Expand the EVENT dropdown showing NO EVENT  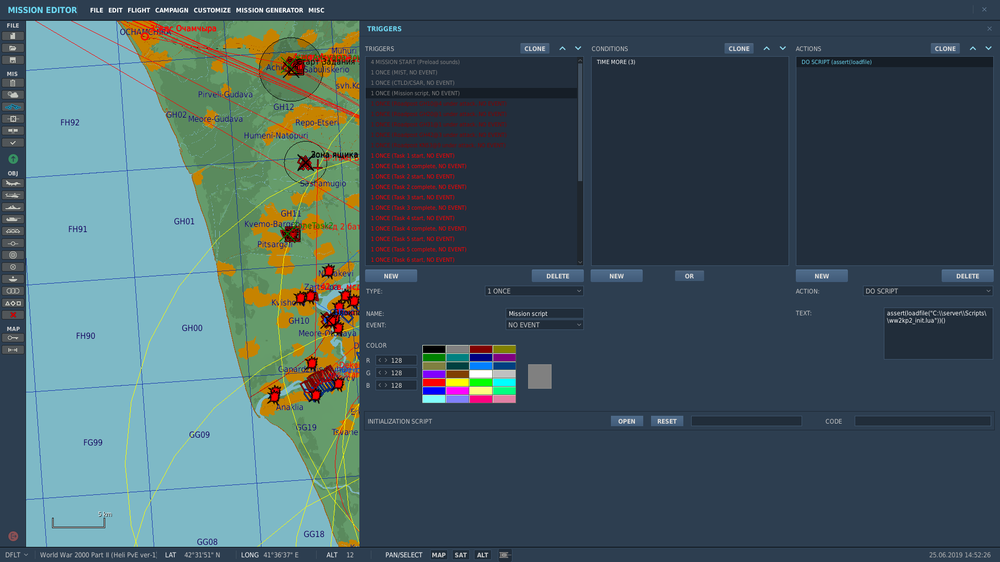coord(544,325)
